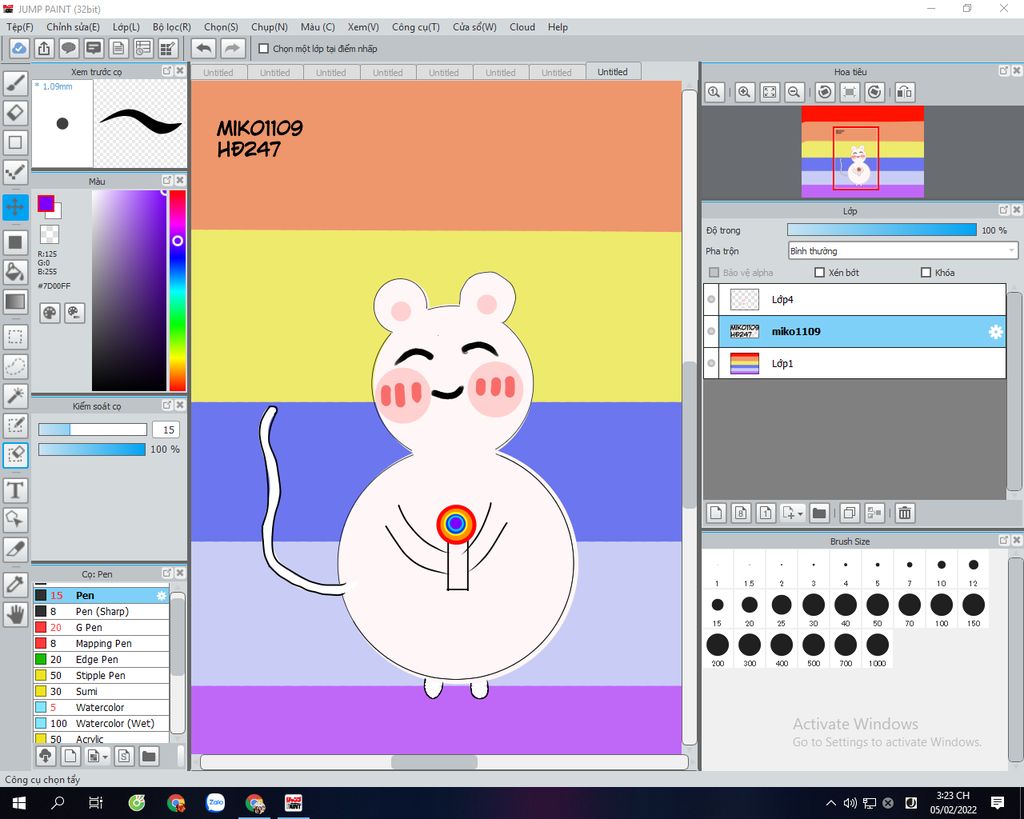The width and height of the screenshot is (1024, 819).
Task: Click the Undo arrow in the toolbar
Action: 204,48
